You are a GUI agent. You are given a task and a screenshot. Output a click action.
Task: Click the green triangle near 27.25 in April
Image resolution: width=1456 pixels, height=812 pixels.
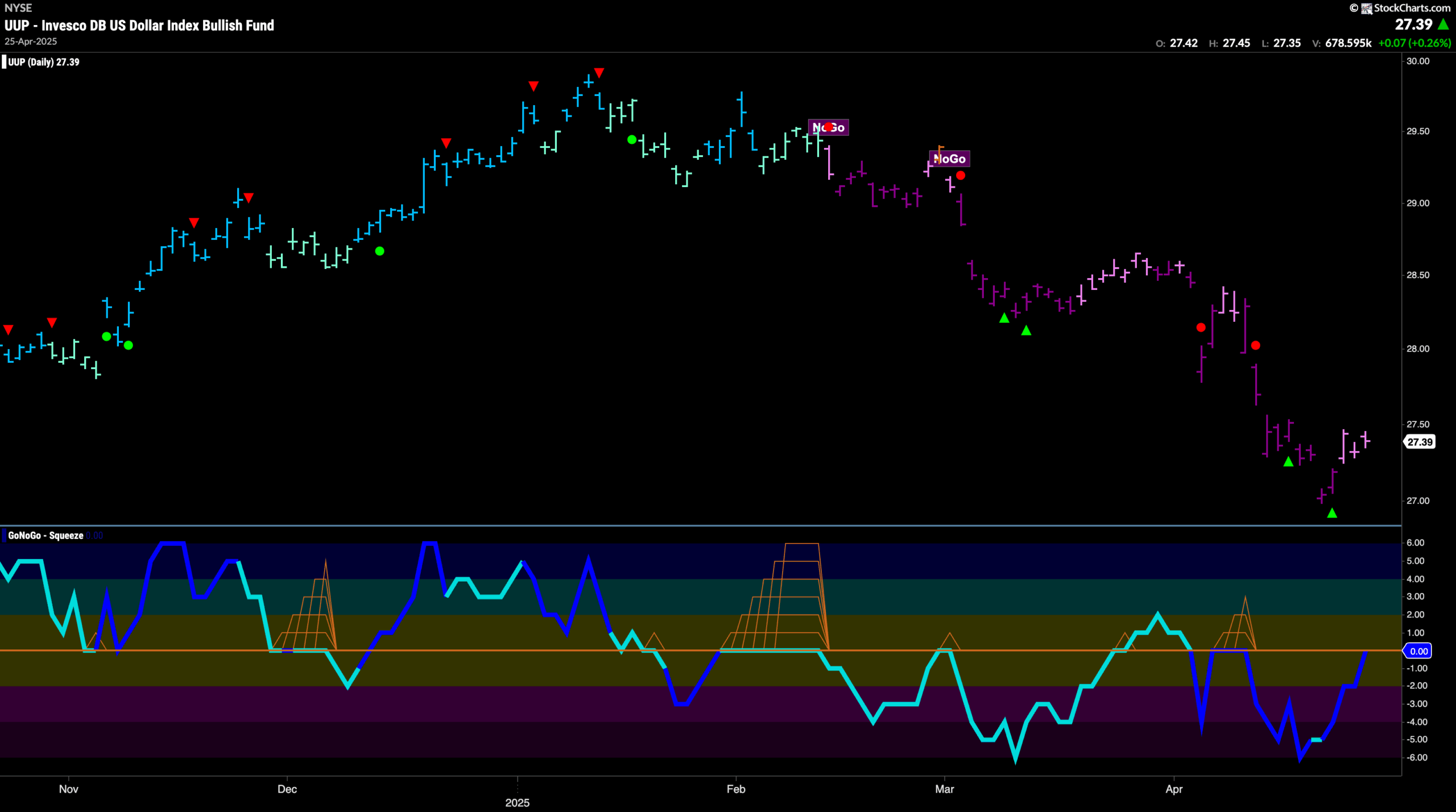pyautogui.click(x=1288, y=461)
